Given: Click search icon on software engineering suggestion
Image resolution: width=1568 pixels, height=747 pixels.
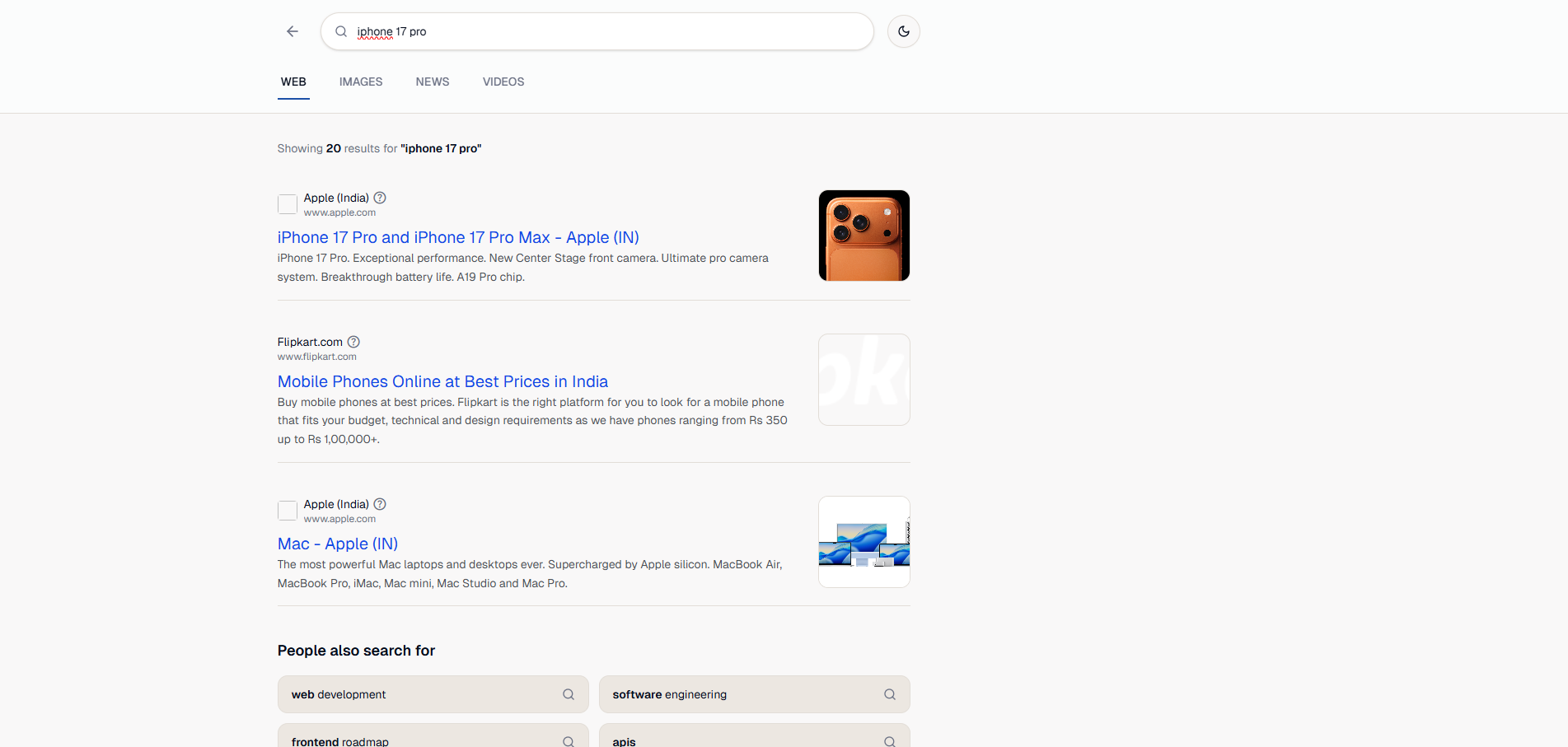Looking at the screenshot, I should click(890, 694).
